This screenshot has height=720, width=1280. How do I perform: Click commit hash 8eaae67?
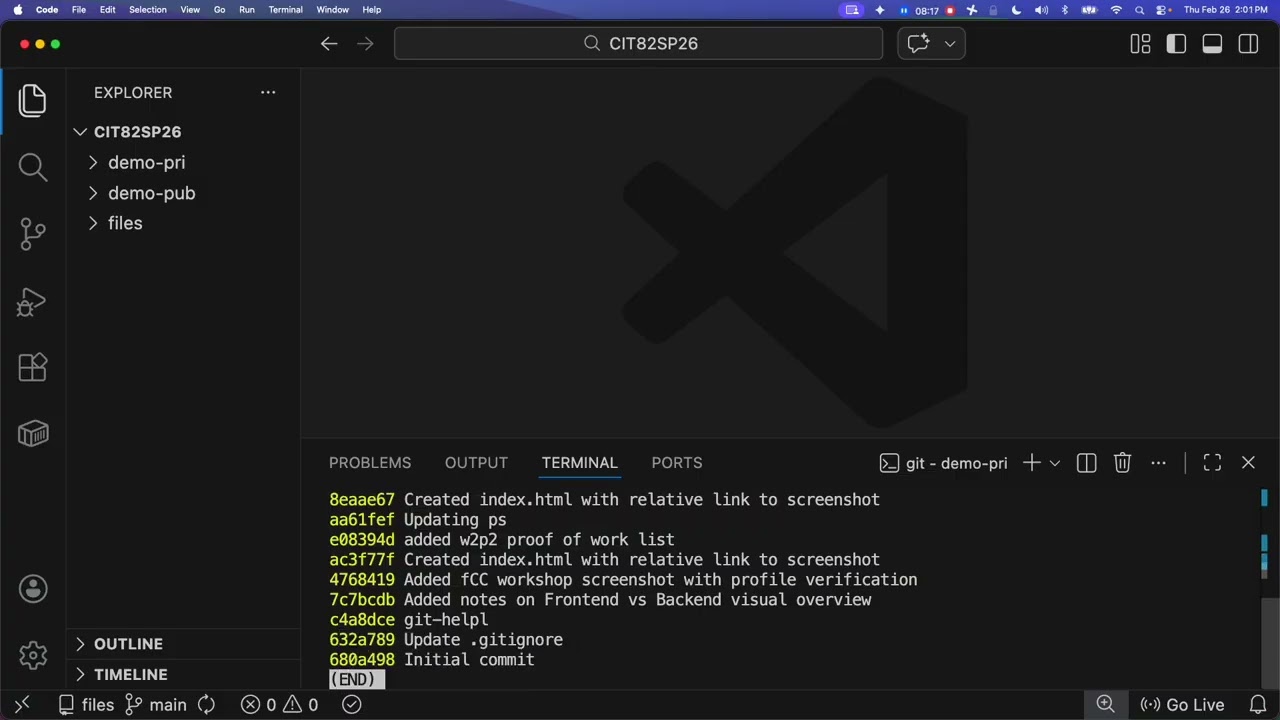(362, 500)
